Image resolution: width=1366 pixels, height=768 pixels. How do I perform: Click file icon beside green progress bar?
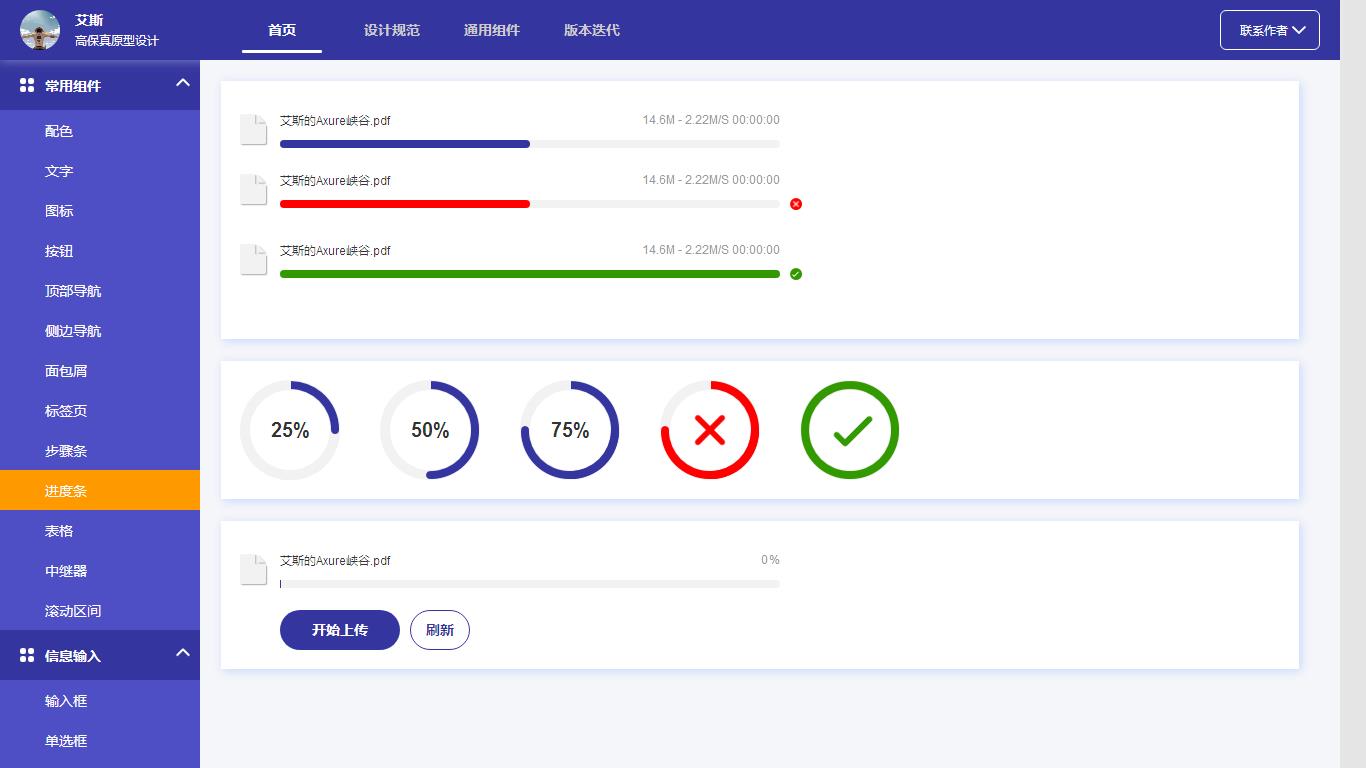point(254,260)
